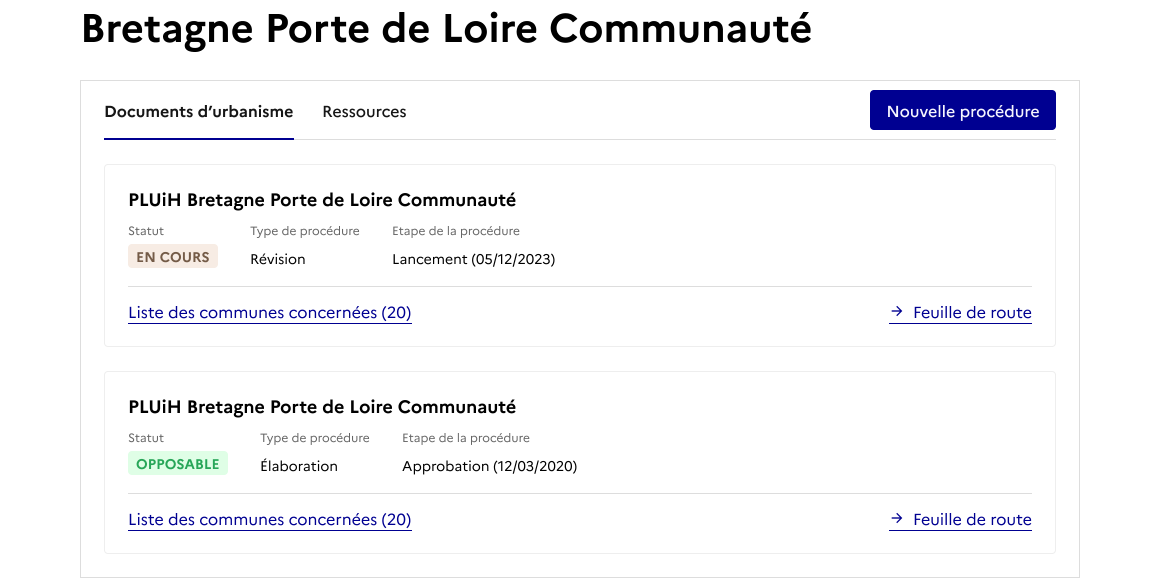Click the Lancement (05/12/2023) step text
1160x578 pixels.
coord(473,259)
